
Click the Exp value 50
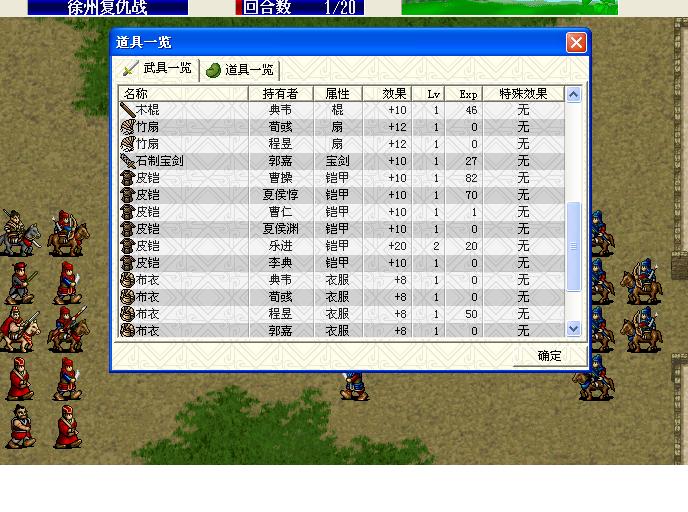(x=471, y=314)
